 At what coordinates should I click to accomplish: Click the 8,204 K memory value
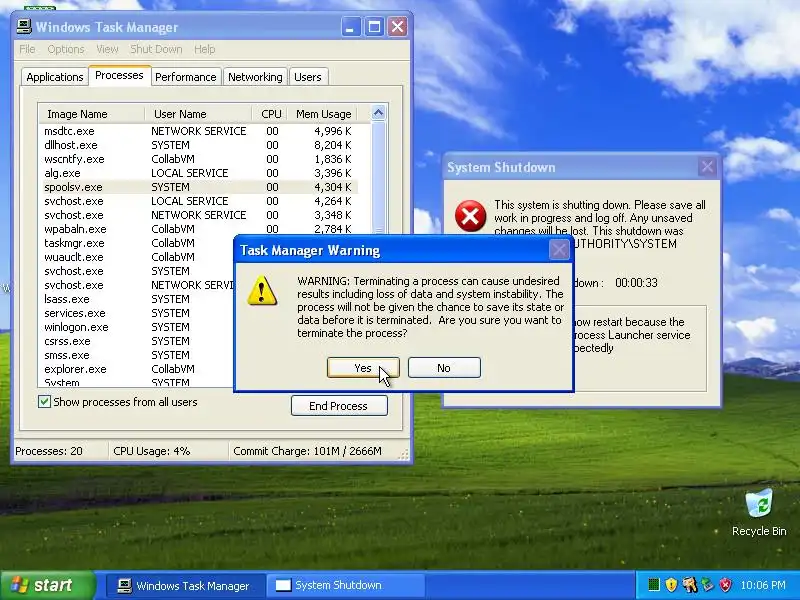click(x=333, y=145)
